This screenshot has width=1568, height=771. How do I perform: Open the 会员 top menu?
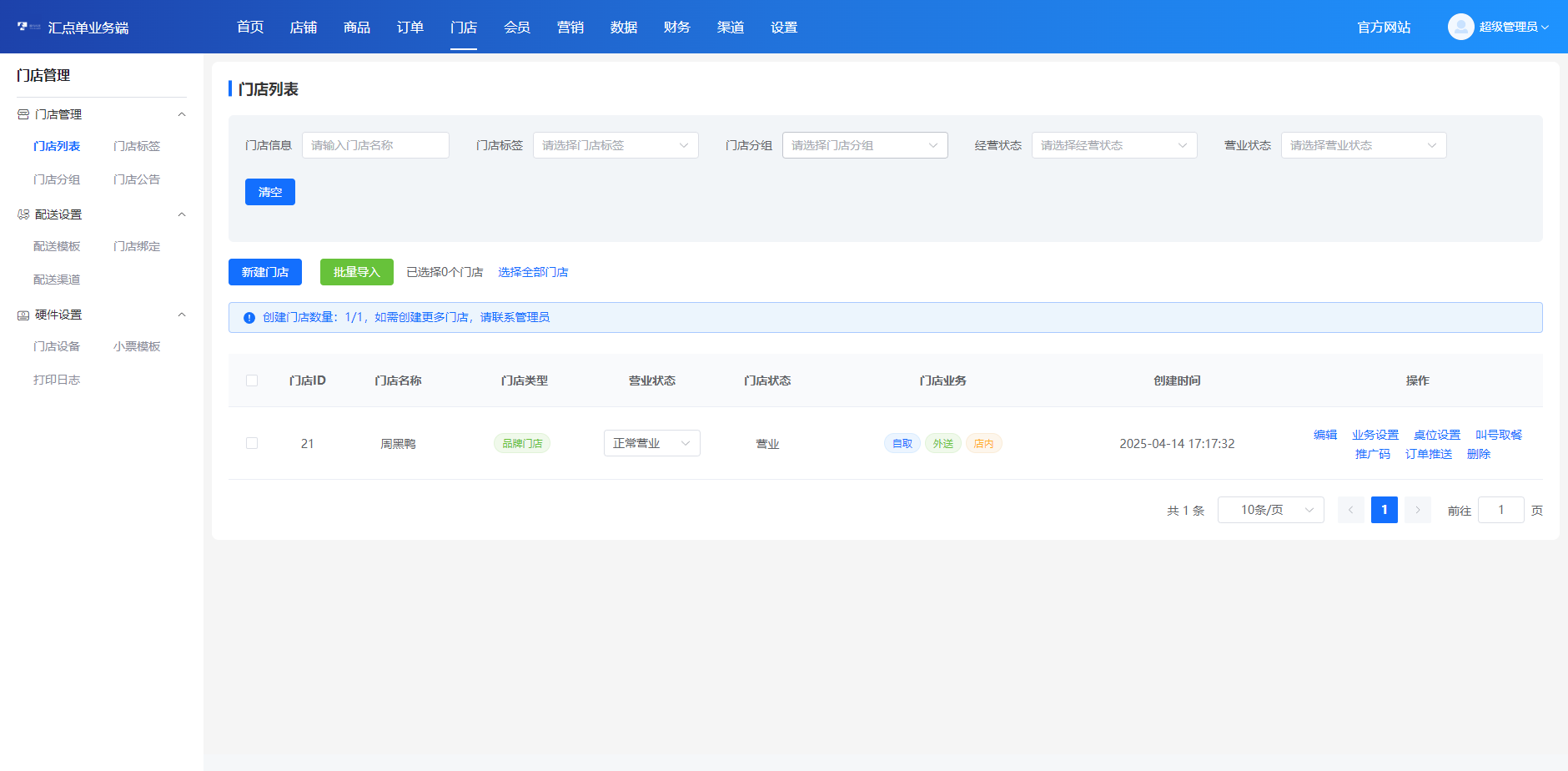tap(517, 27)
